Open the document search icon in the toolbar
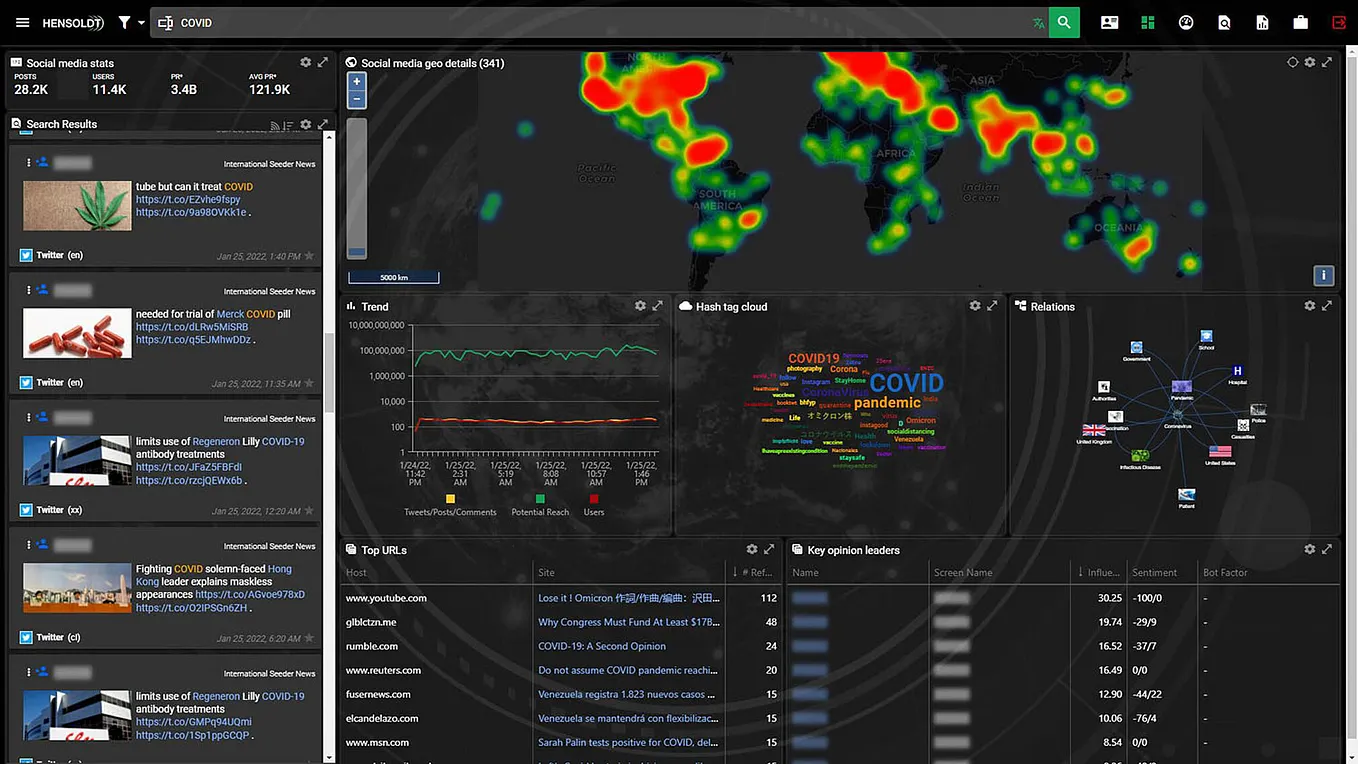Viewport: 1358px width, 764px height. pos(1224,22)
